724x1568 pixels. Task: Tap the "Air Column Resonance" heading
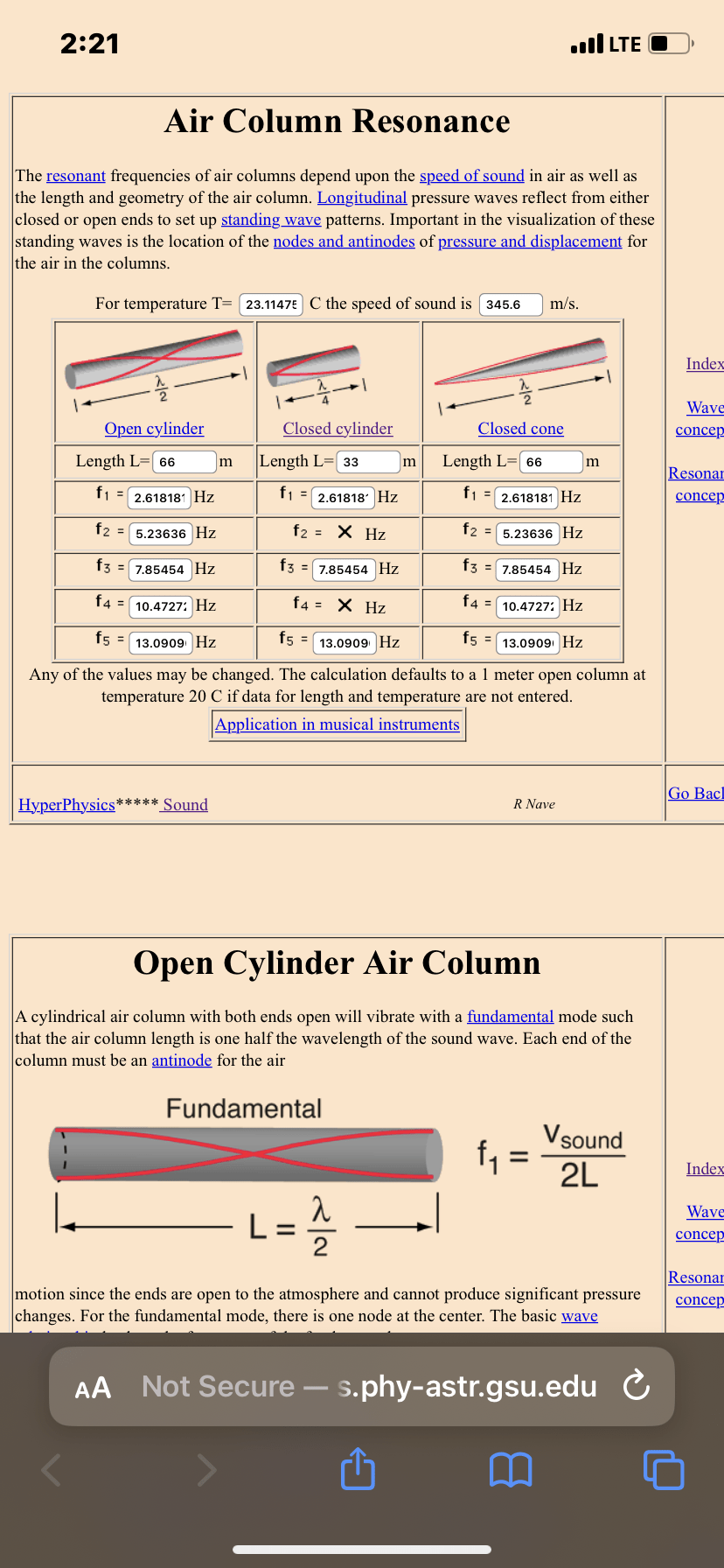pos(338,122)
